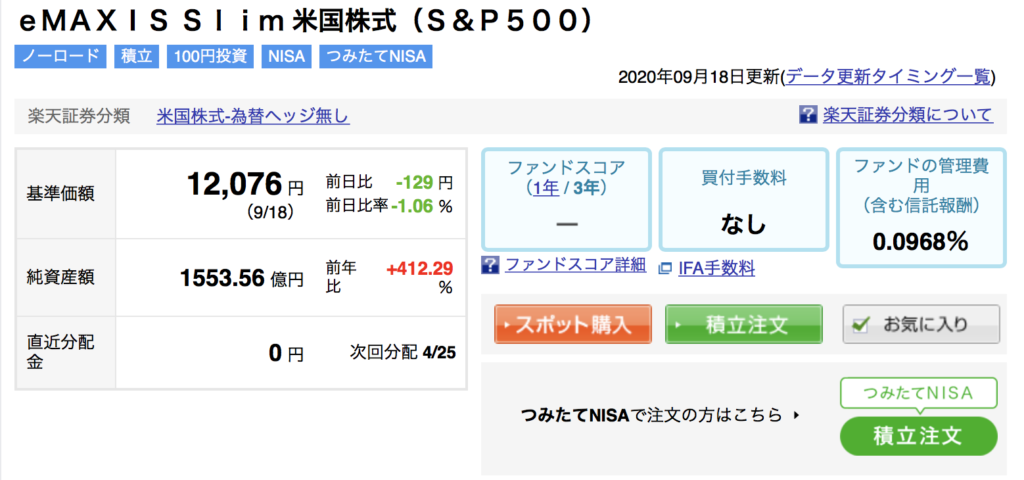The width and height of the screenshot is (1024, 480).
Task: Click the 積立 blue tag
Action: pyautogui.click(x=136, y=56)
